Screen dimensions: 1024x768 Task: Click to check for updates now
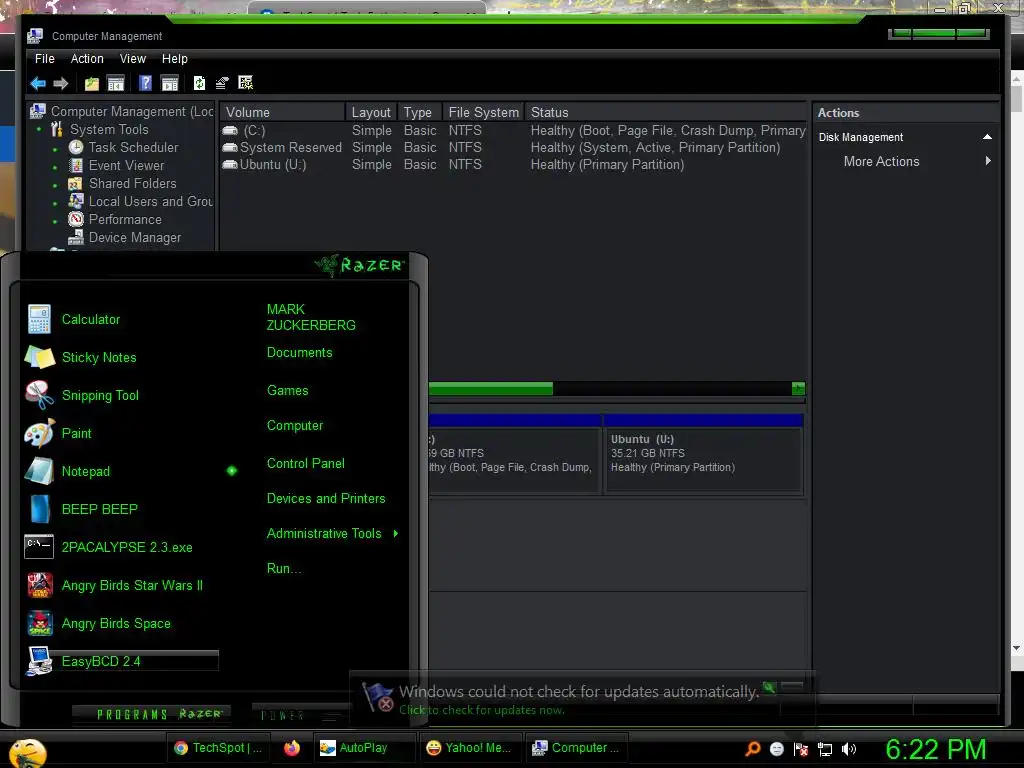pos(482,710)
